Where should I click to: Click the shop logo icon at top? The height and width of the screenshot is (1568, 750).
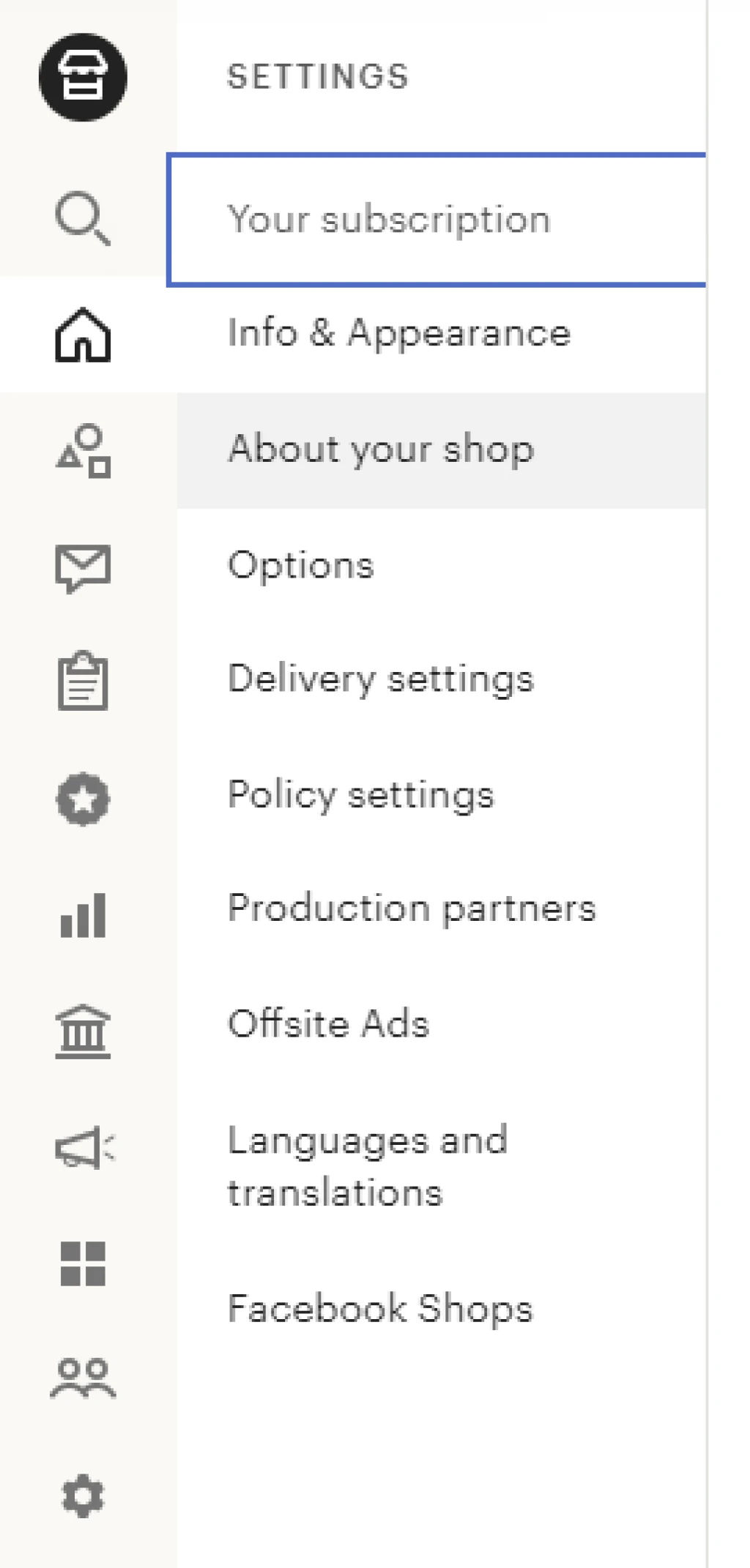click(x=83, y=77)
